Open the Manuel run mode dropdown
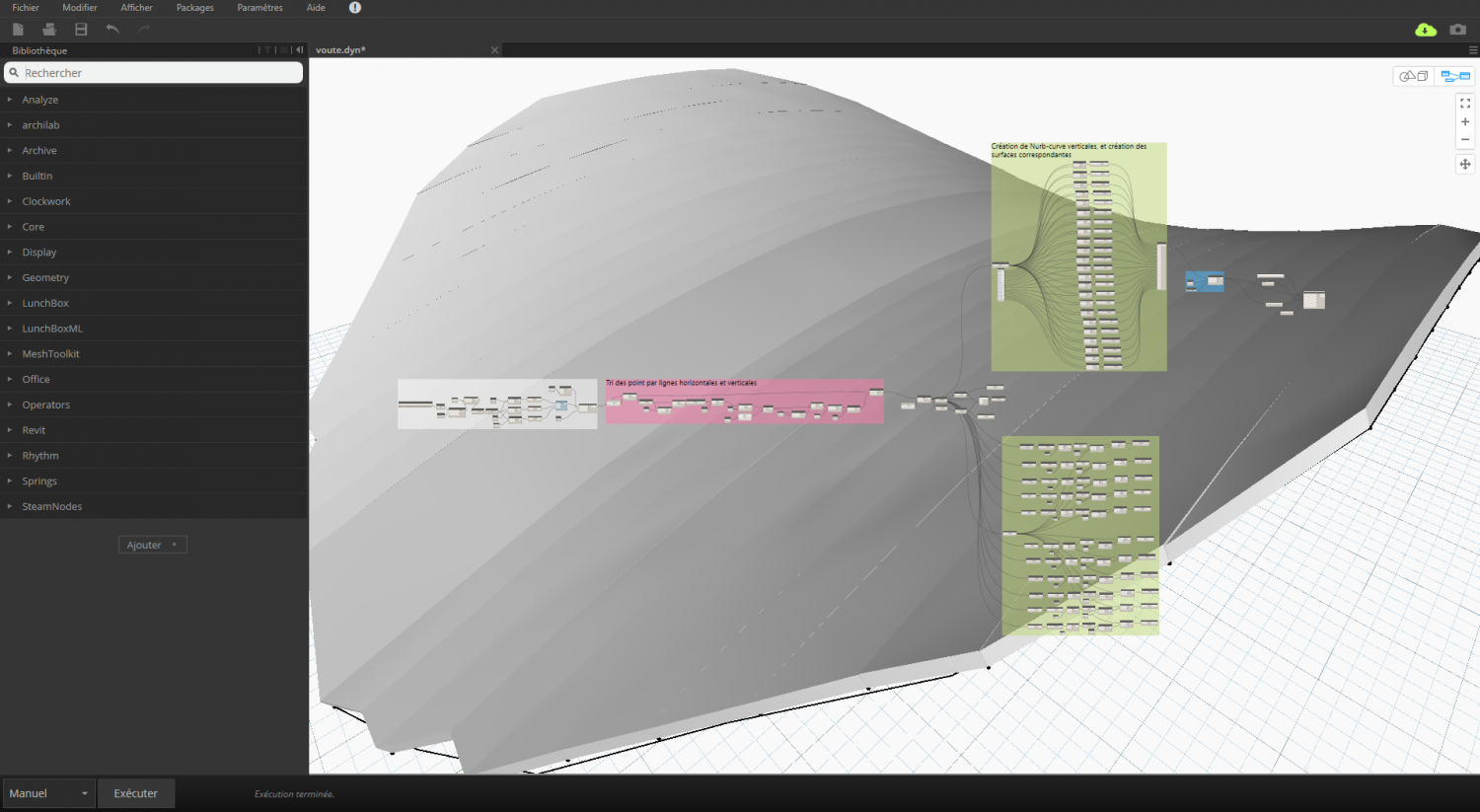The image size is (1480, 812). tap(48, 793)
